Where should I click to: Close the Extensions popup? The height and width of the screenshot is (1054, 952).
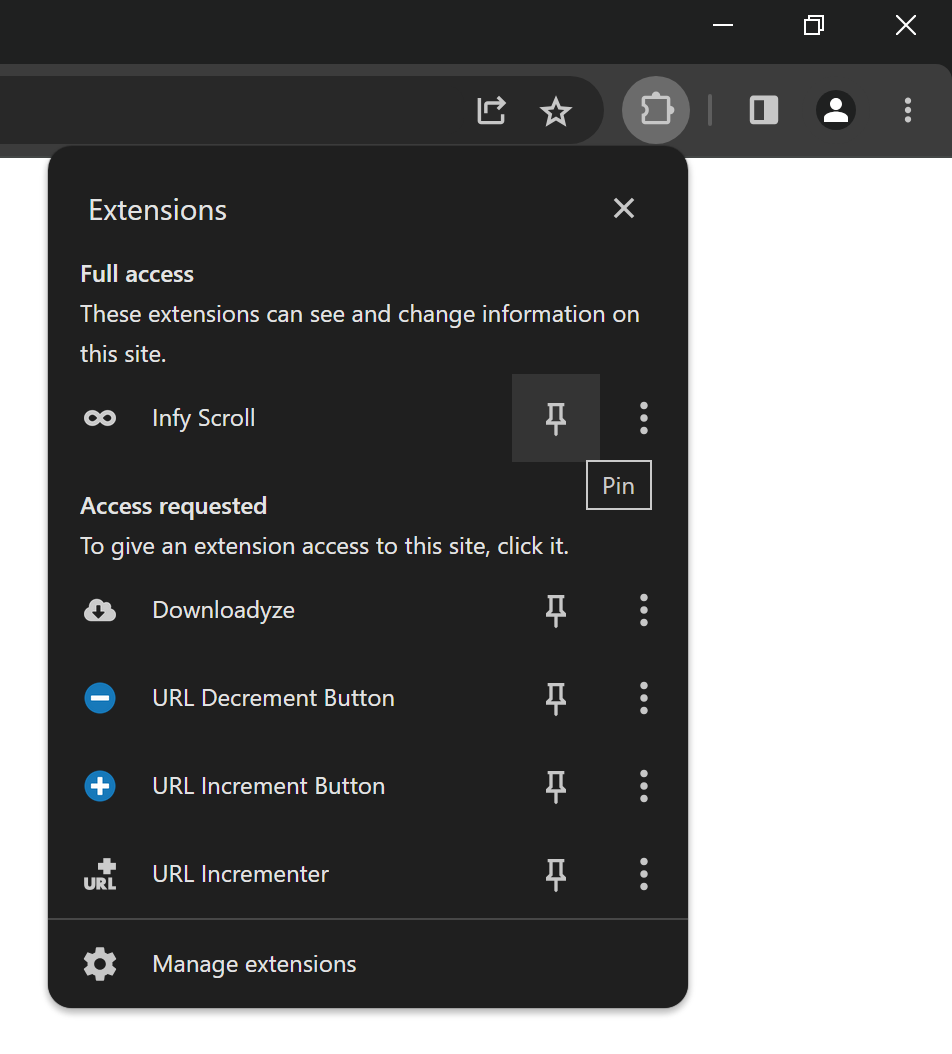click(x=624, y=208)
